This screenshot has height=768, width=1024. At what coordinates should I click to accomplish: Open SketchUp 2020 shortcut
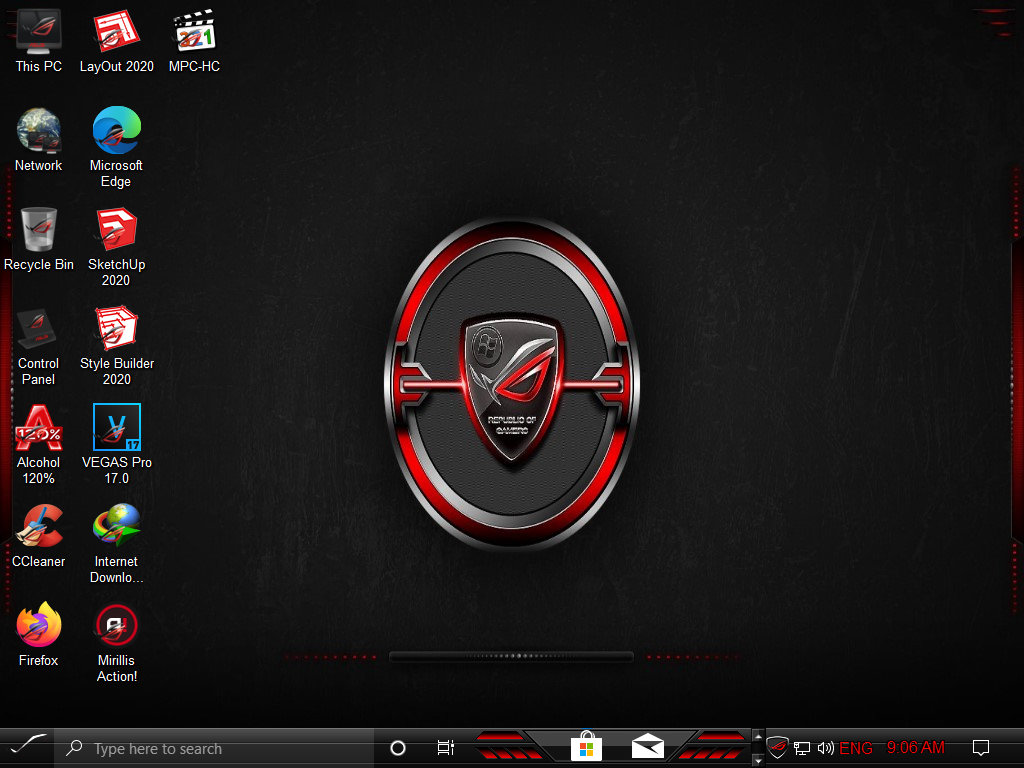click(116, 247)
